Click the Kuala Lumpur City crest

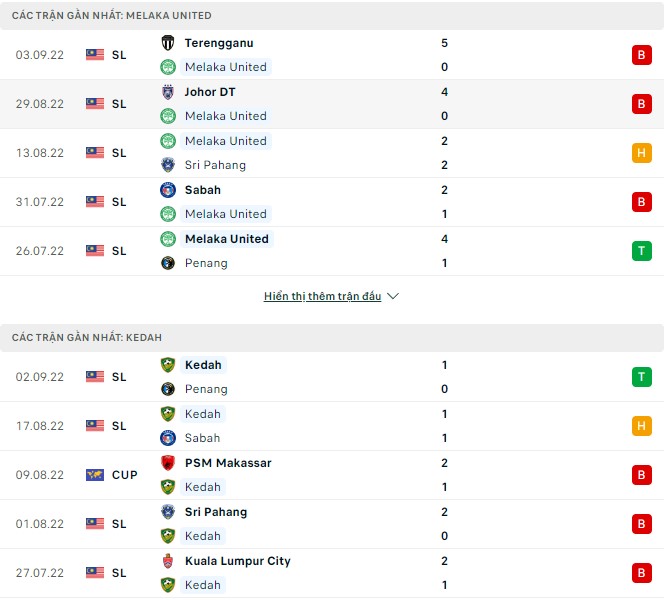click(168, 561)
